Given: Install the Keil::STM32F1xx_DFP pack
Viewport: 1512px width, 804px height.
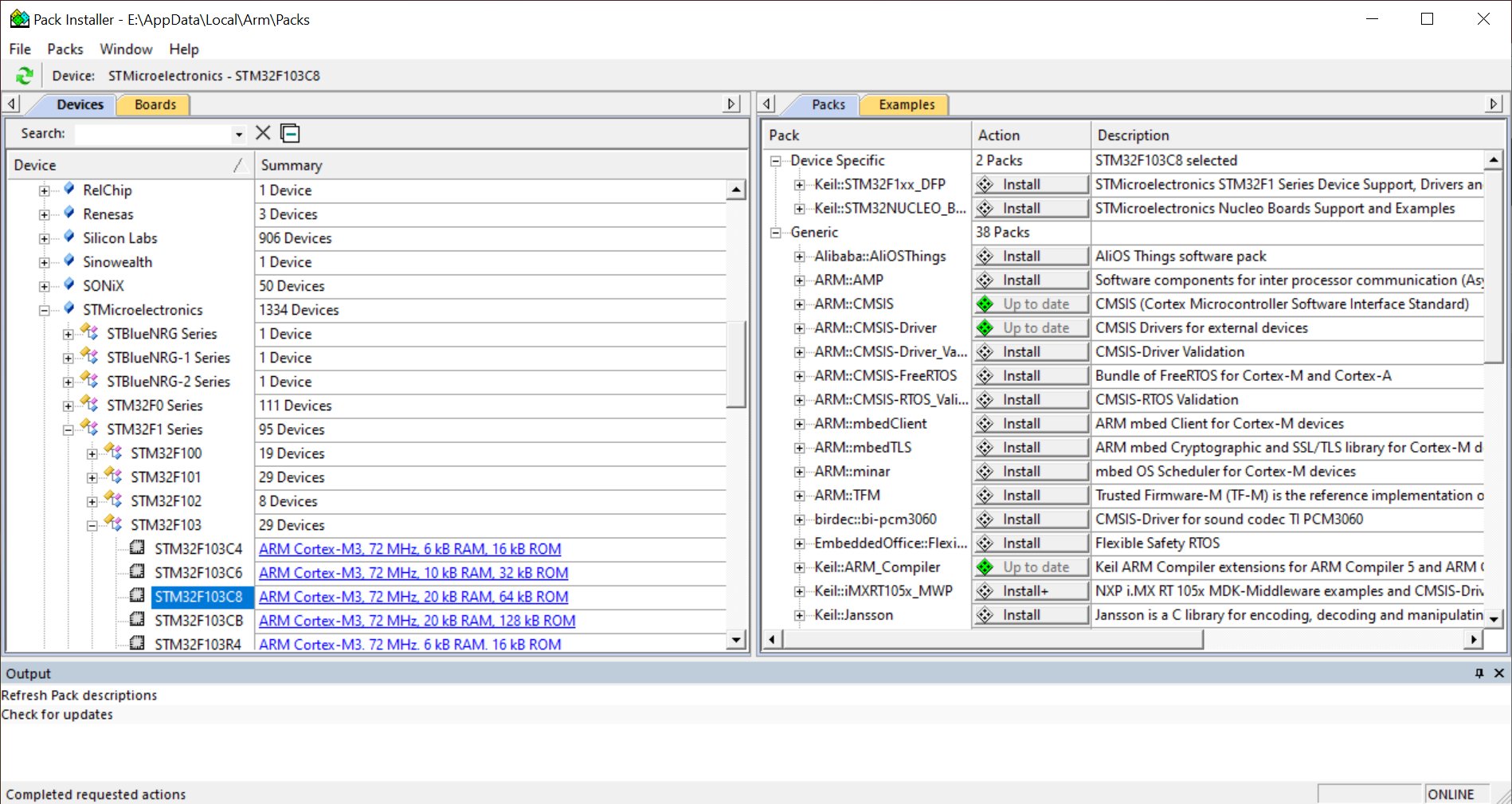Looking at the screenshot, I should click(1032, 184).
